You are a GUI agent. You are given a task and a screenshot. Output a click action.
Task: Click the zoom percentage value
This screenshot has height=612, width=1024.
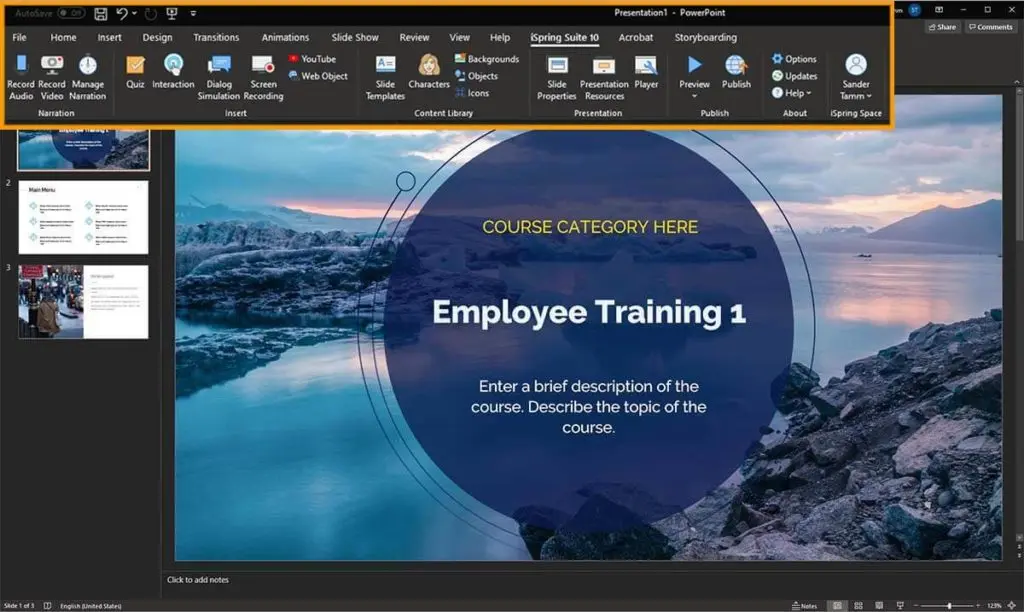pyautogui.click(x=994, y=605)
